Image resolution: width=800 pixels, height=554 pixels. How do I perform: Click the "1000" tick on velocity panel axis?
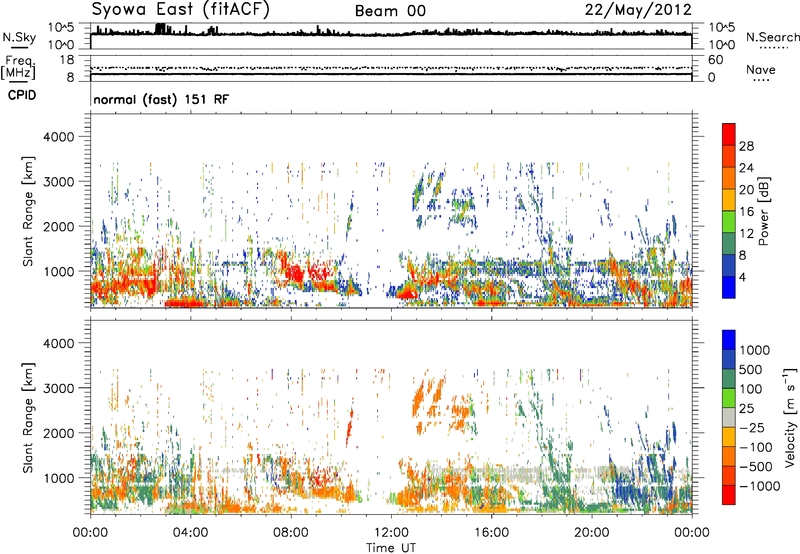pos(58,478)
